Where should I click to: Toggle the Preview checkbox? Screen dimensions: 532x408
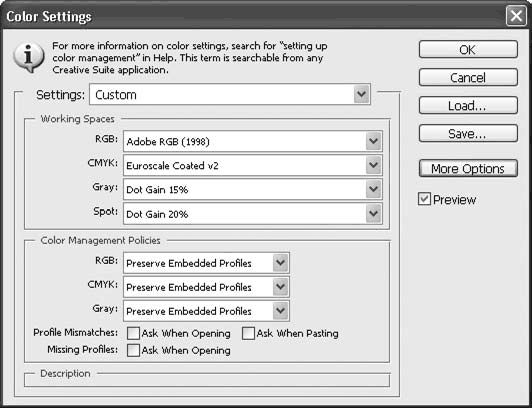click(x=424, y=199)
